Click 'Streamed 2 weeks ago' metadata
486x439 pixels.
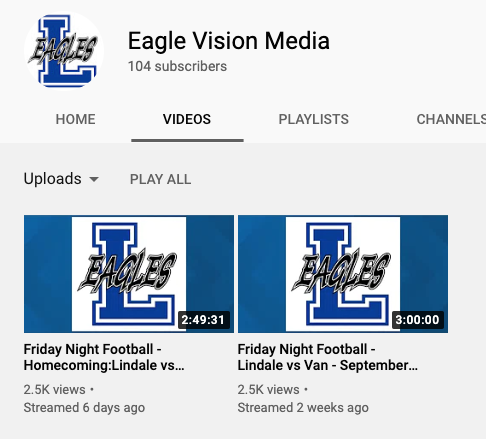coord(303,408)
